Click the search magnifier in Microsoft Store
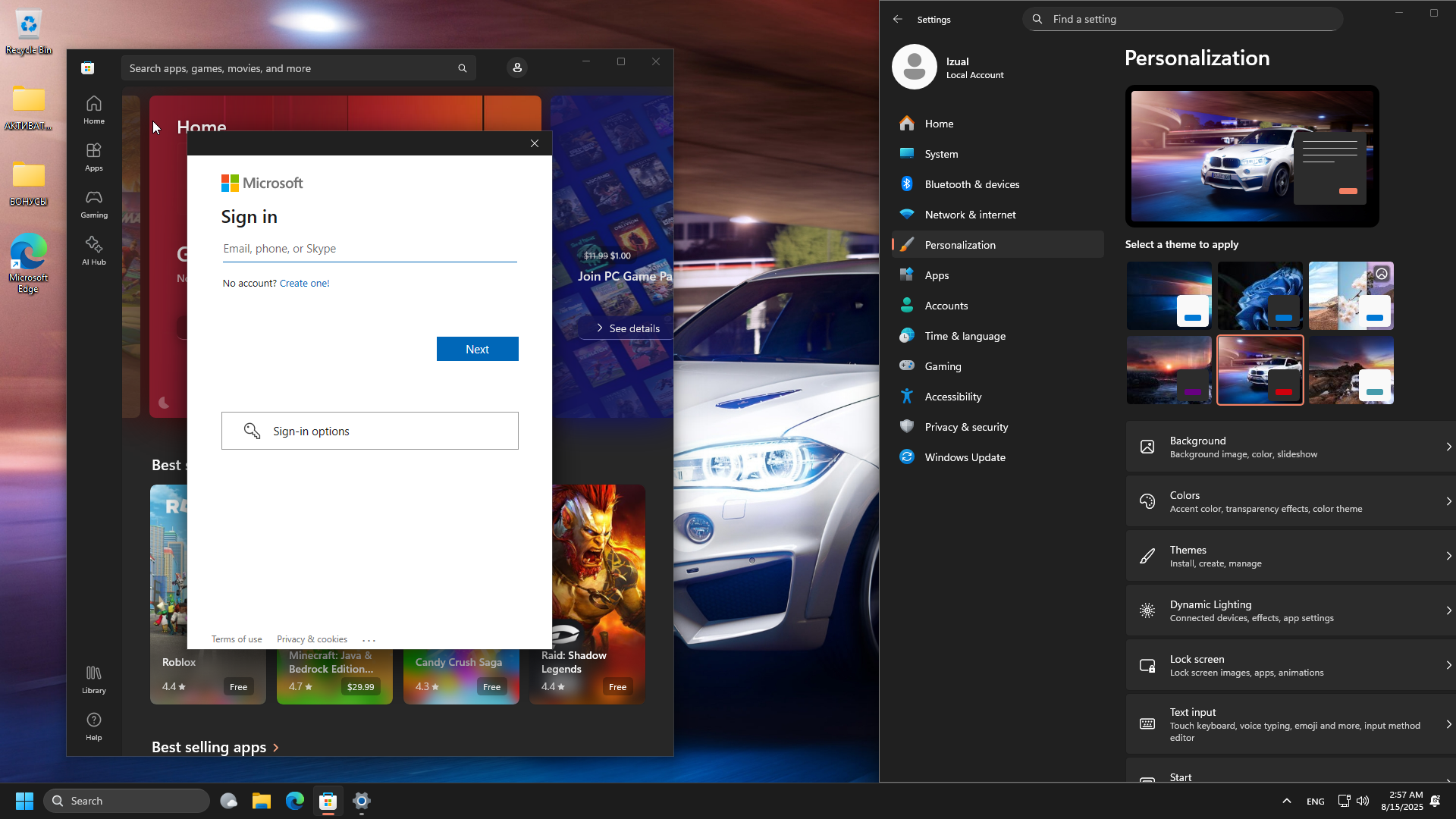 462,68
